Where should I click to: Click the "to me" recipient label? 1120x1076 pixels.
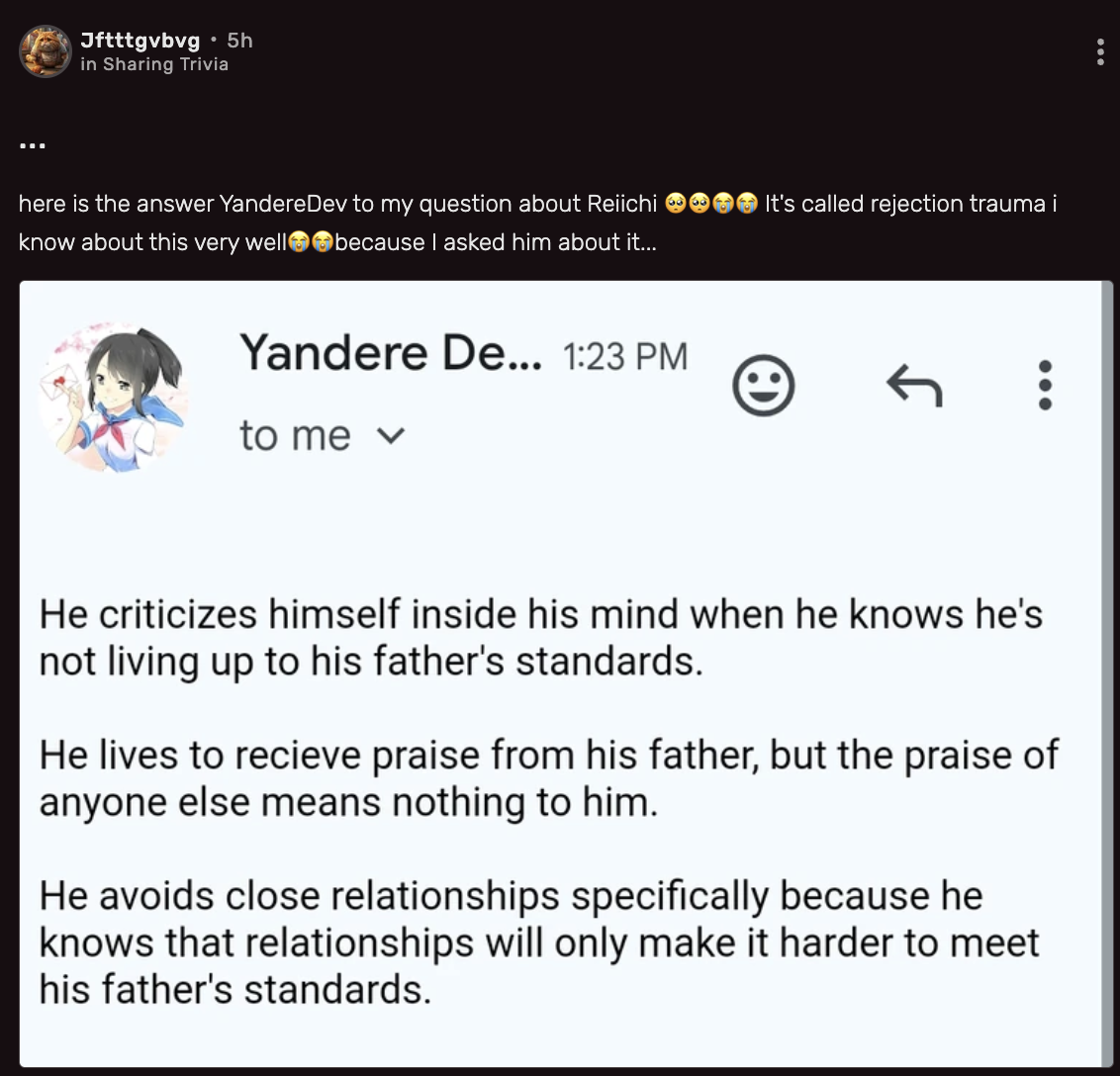pyautogui.click(x=295, y=435)
